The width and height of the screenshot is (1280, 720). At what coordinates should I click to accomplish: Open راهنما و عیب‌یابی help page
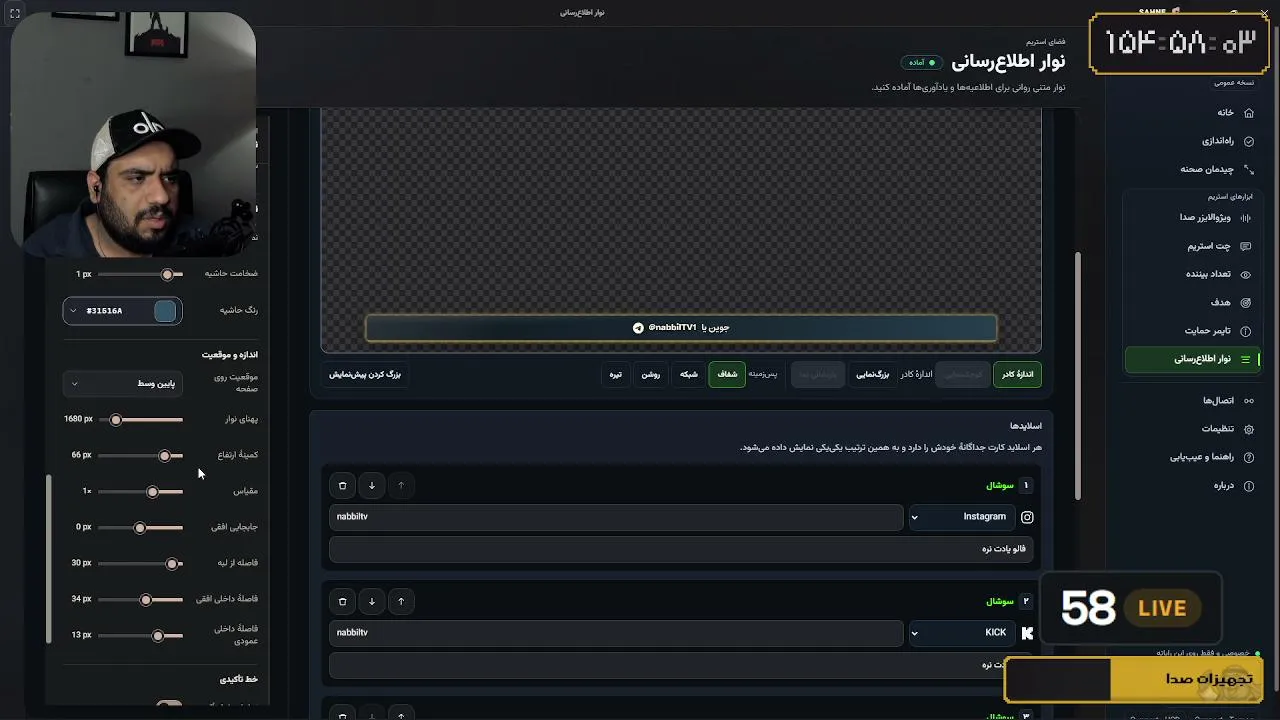click(x=1191, y=457)
